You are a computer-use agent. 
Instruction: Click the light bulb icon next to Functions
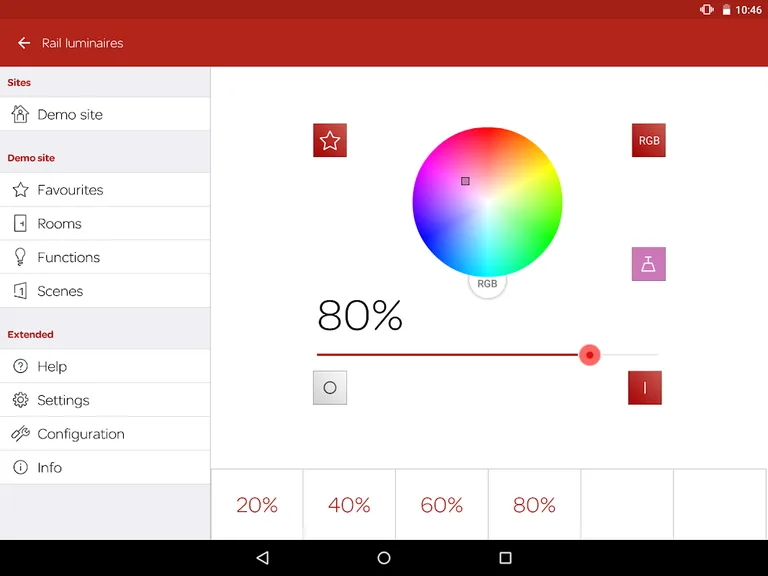[20, 257]
